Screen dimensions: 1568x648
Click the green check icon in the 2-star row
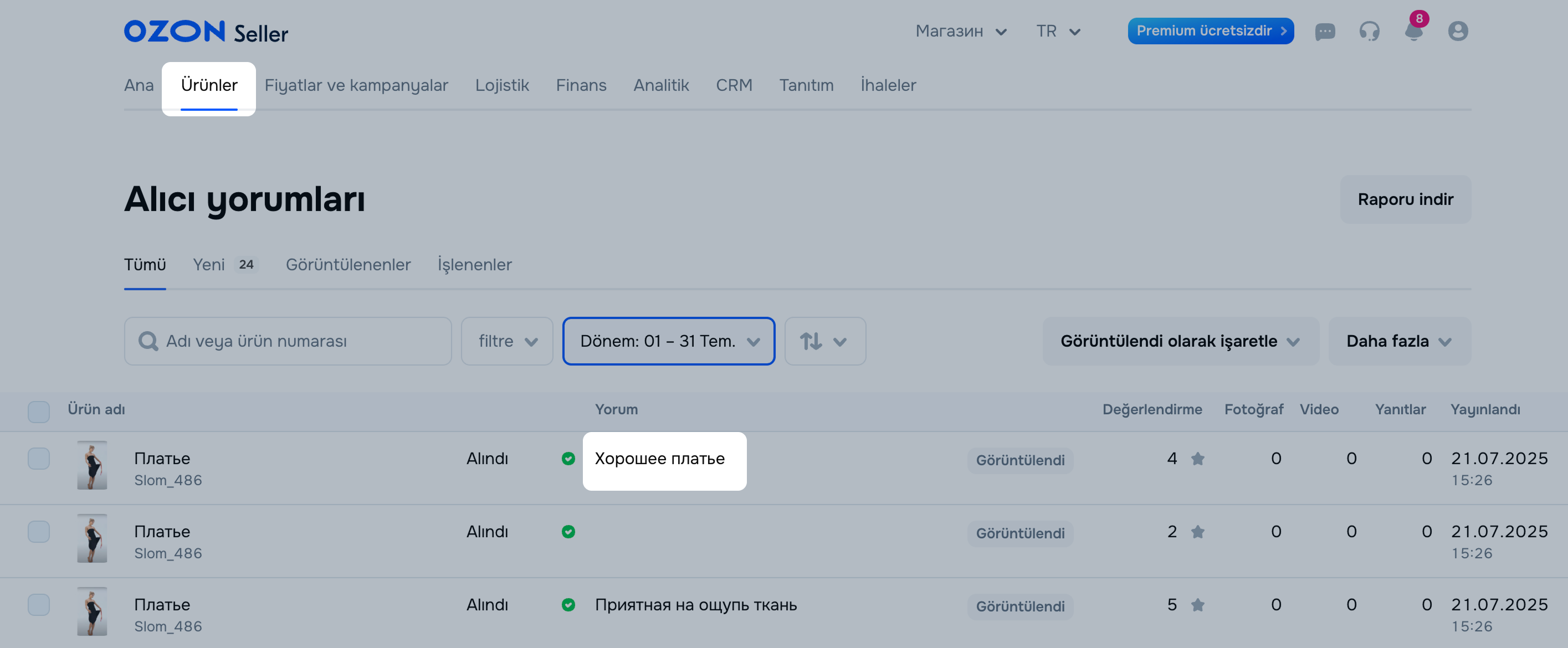[x=568, y=531]
